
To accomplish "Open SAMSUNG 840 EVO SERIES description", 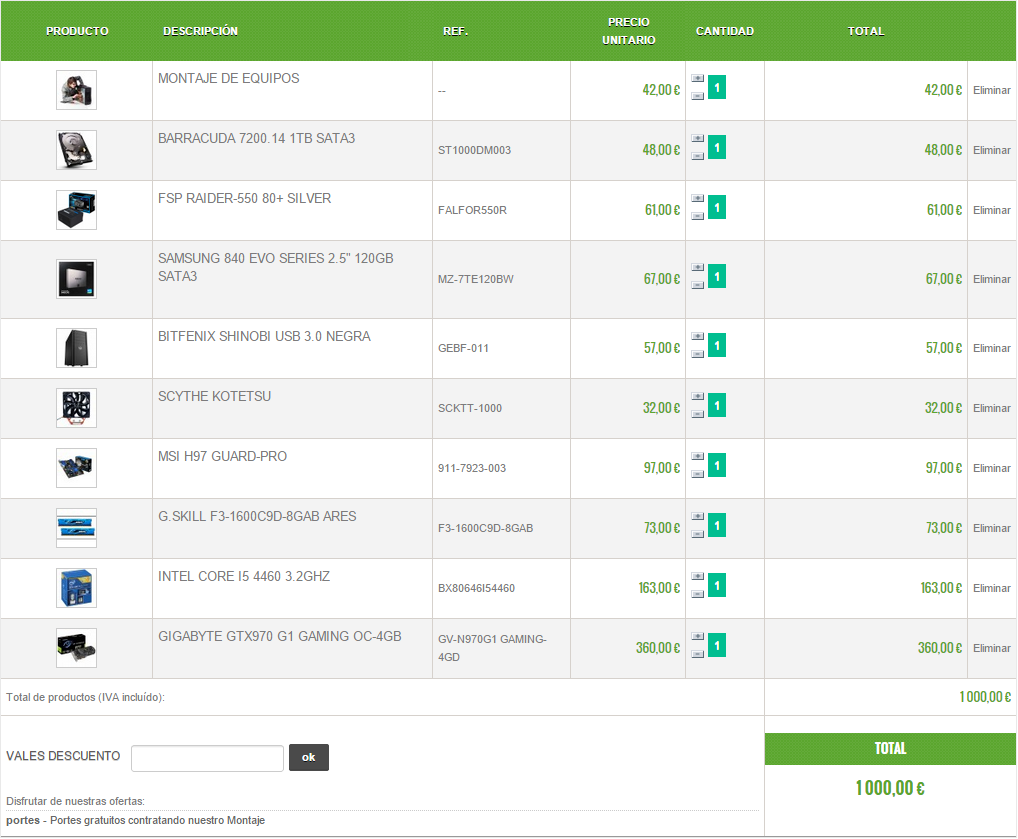I will [275, 268].
